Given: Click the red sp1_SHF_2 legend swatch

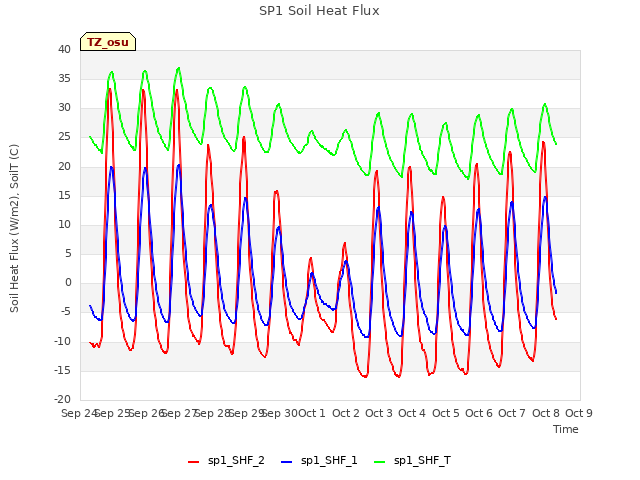Looking at the screenshot, I should pos(193,462).
